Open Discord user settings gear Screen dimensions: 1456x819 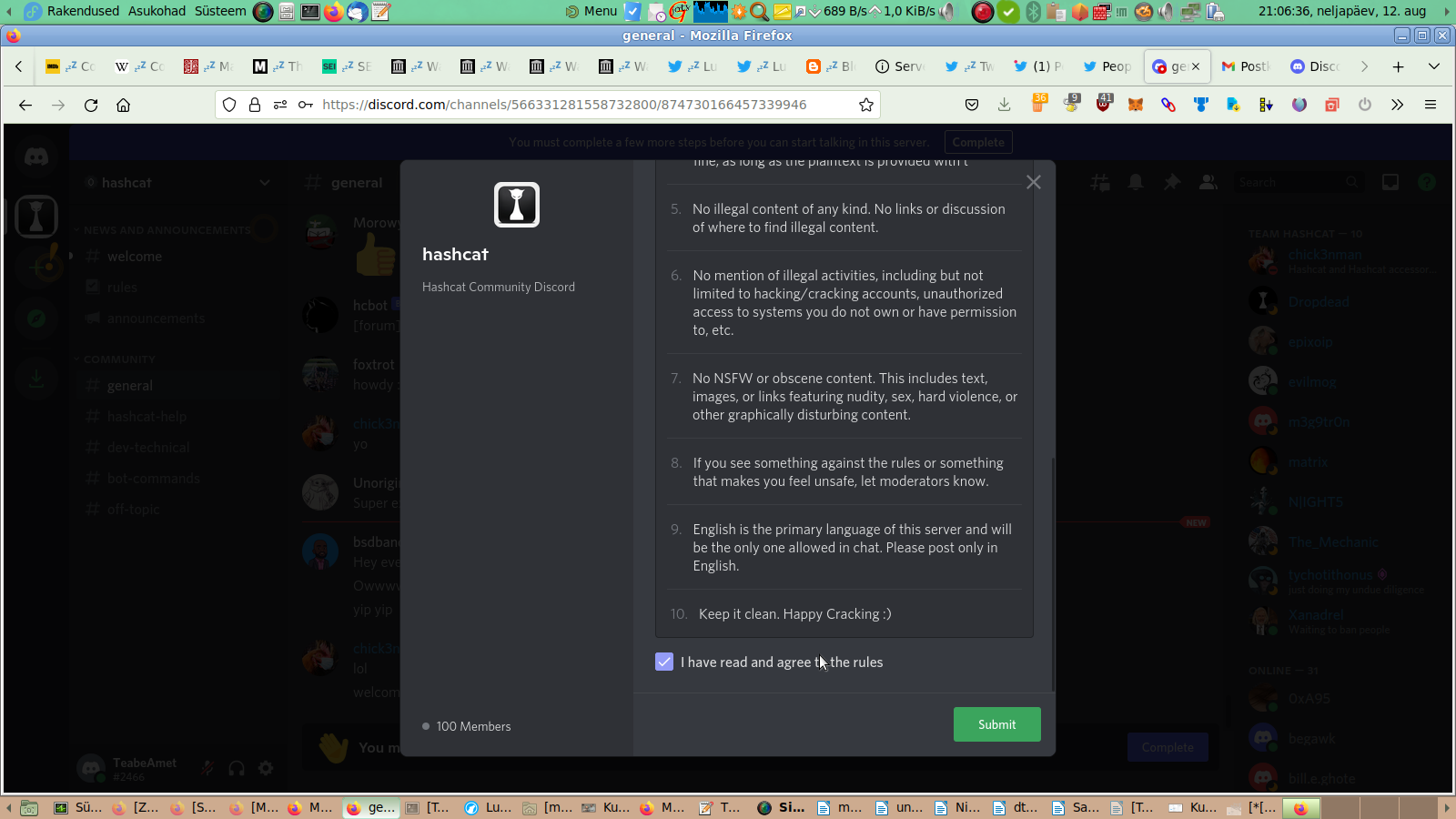pyautogui.click(x=266, y=768)
